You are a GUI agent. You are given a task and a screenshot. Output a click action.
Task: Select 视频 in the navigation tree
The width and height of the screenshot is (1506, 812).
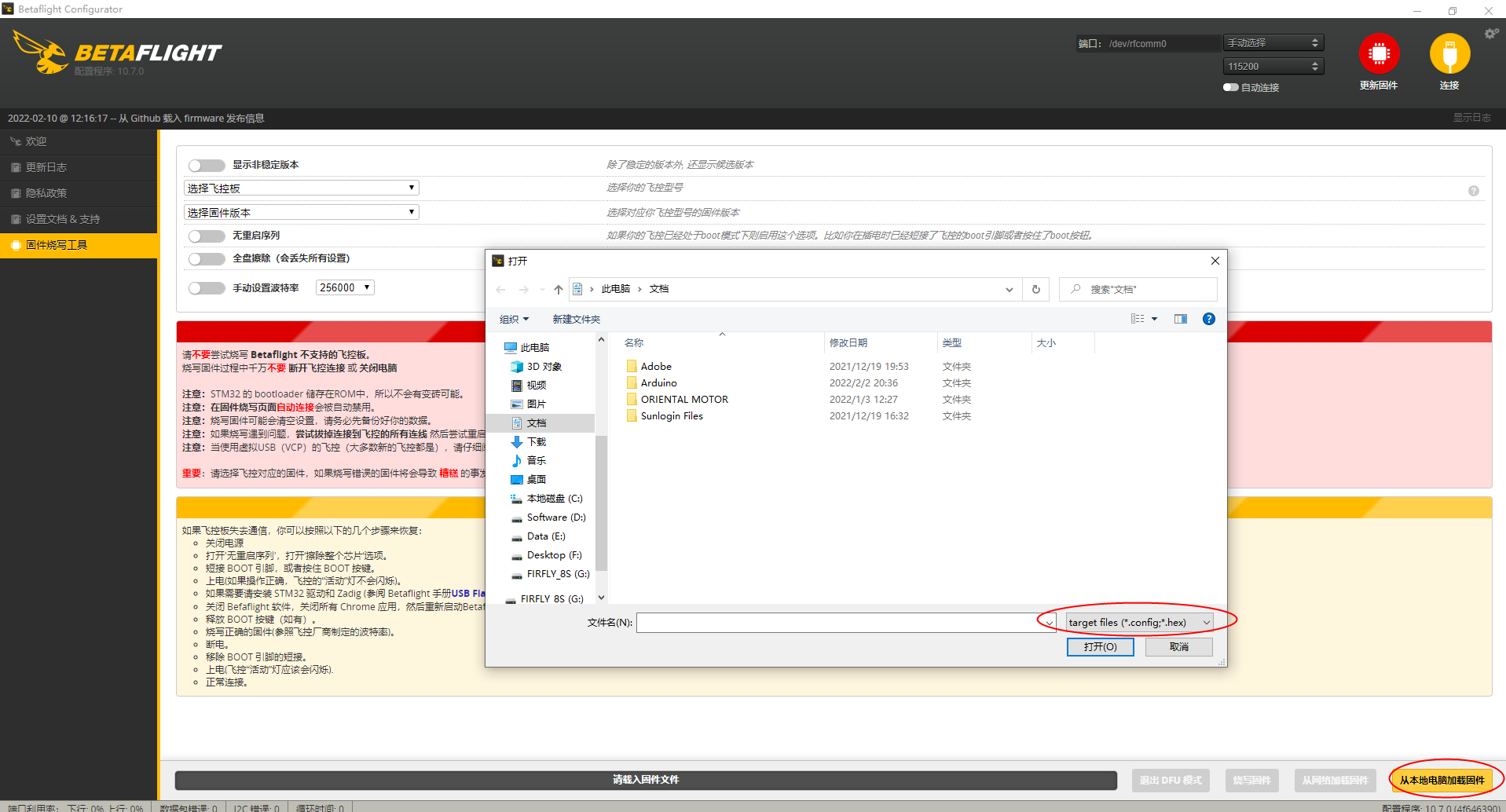[536, 386]
